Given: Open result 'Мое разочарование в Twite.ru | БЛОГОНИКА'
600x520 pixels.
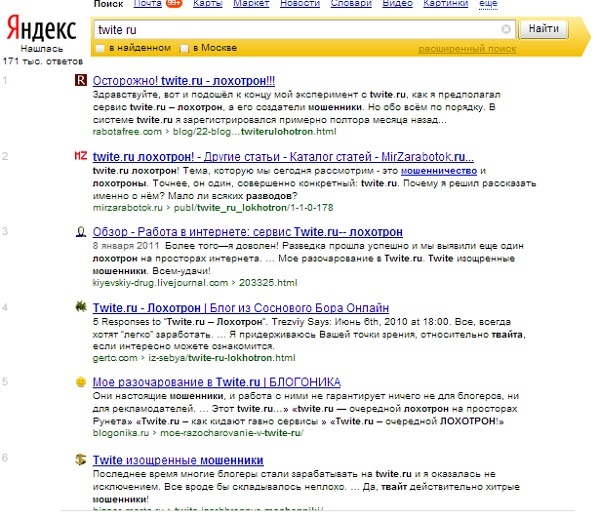Looking at the screenshot, I should (x=217, y=382).
